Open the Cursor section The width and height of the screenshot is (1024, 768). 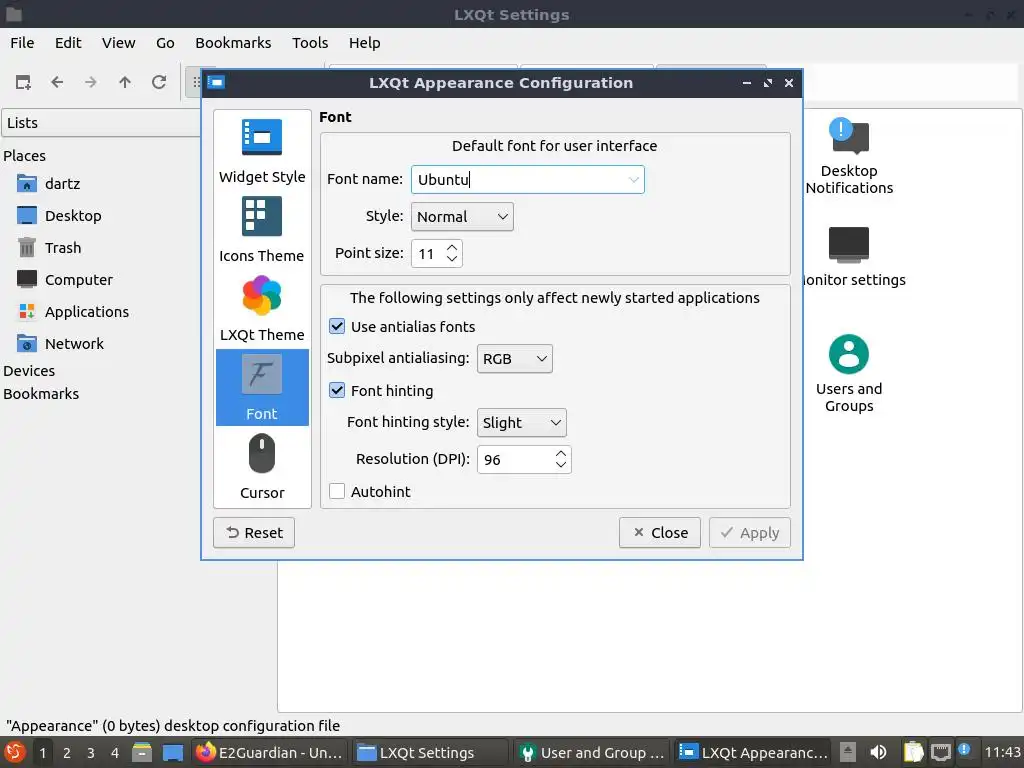[262, 468]
